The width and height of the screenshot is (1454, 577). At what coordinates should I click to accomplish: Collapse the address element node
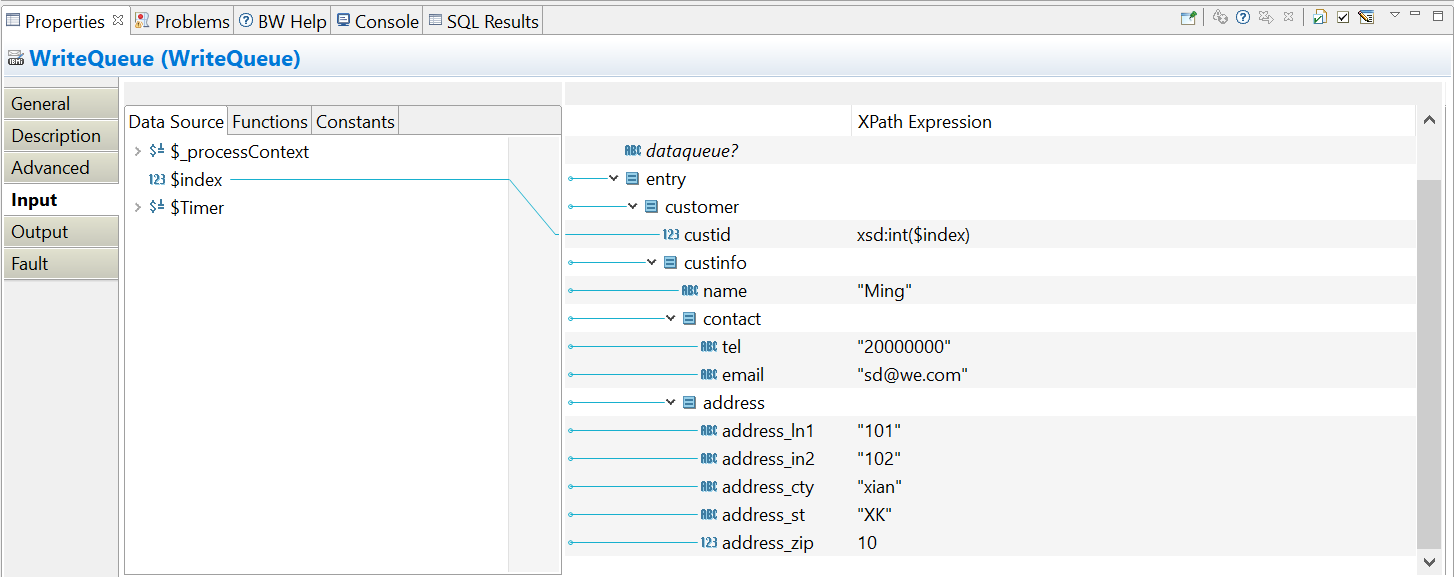(670, 403)
